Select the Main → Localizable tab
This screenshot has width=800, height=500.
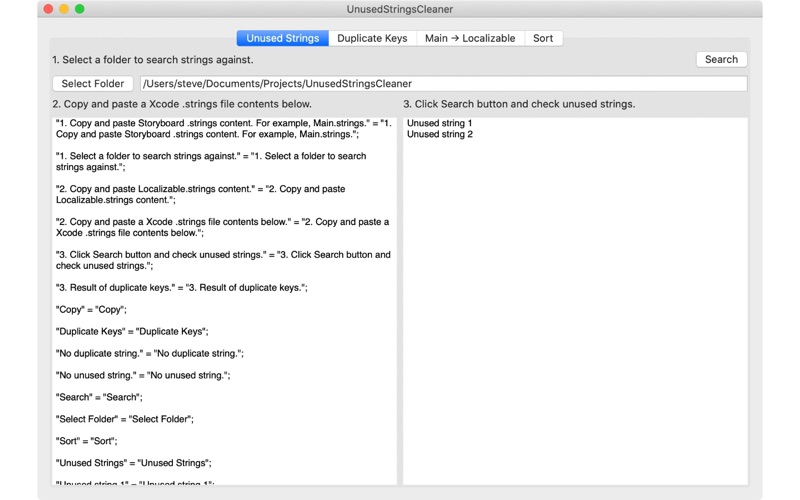(470, 38)
